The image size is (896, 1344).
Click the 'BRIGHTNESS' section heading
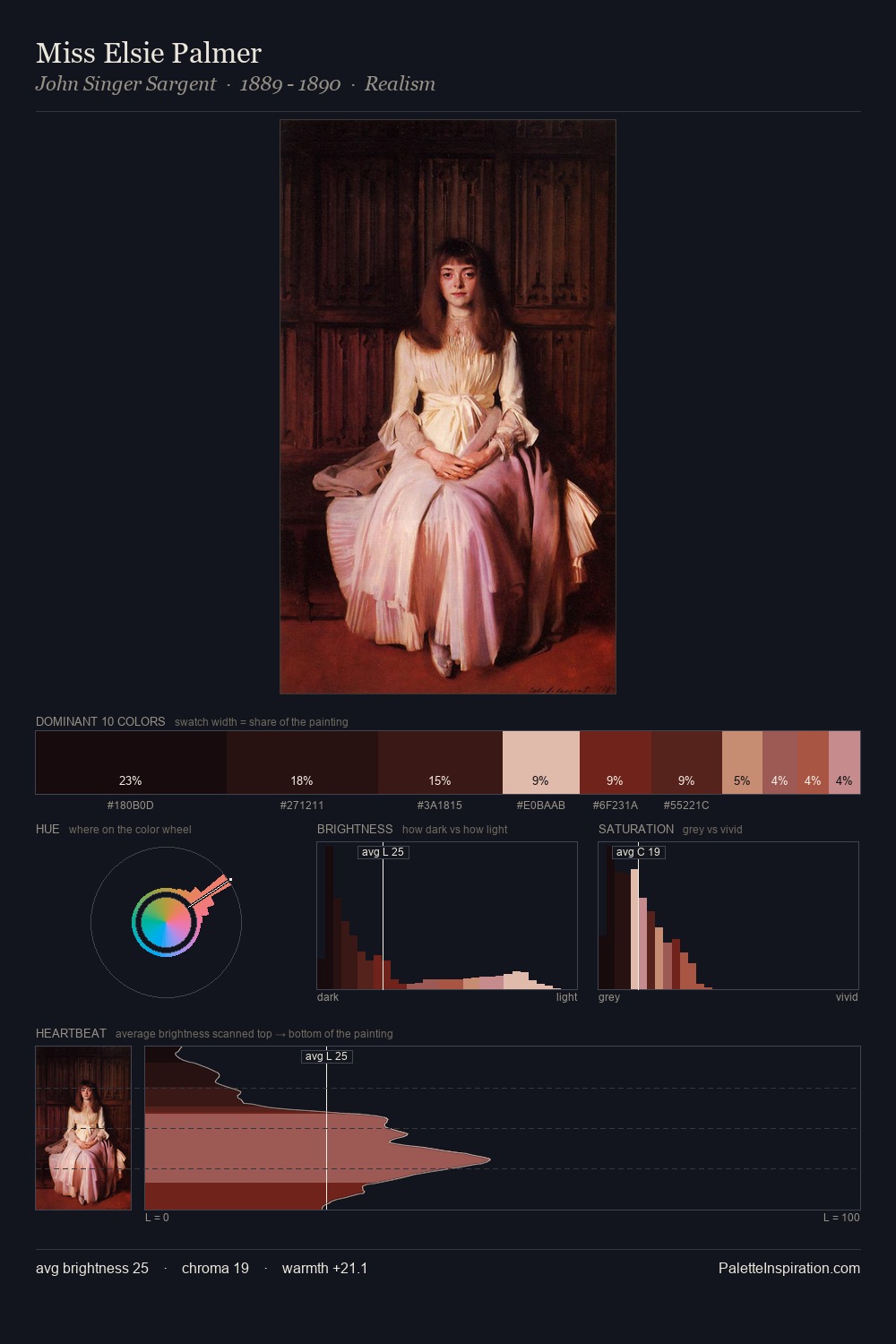pos(355,829)
